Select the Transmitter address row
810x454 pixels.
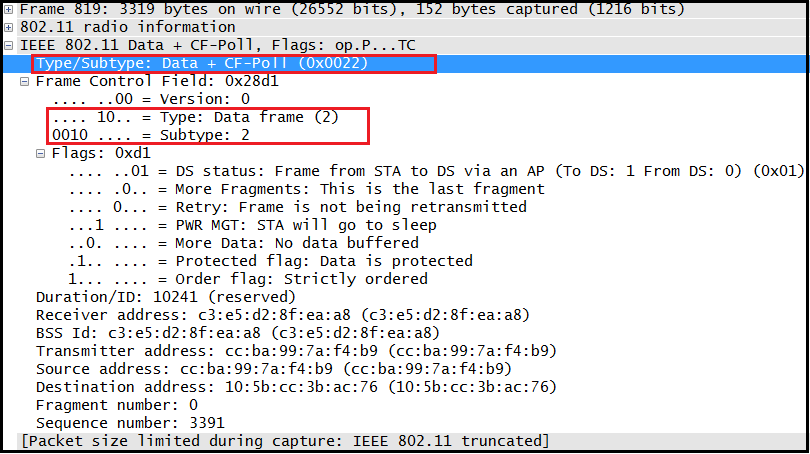click(296, 351)
